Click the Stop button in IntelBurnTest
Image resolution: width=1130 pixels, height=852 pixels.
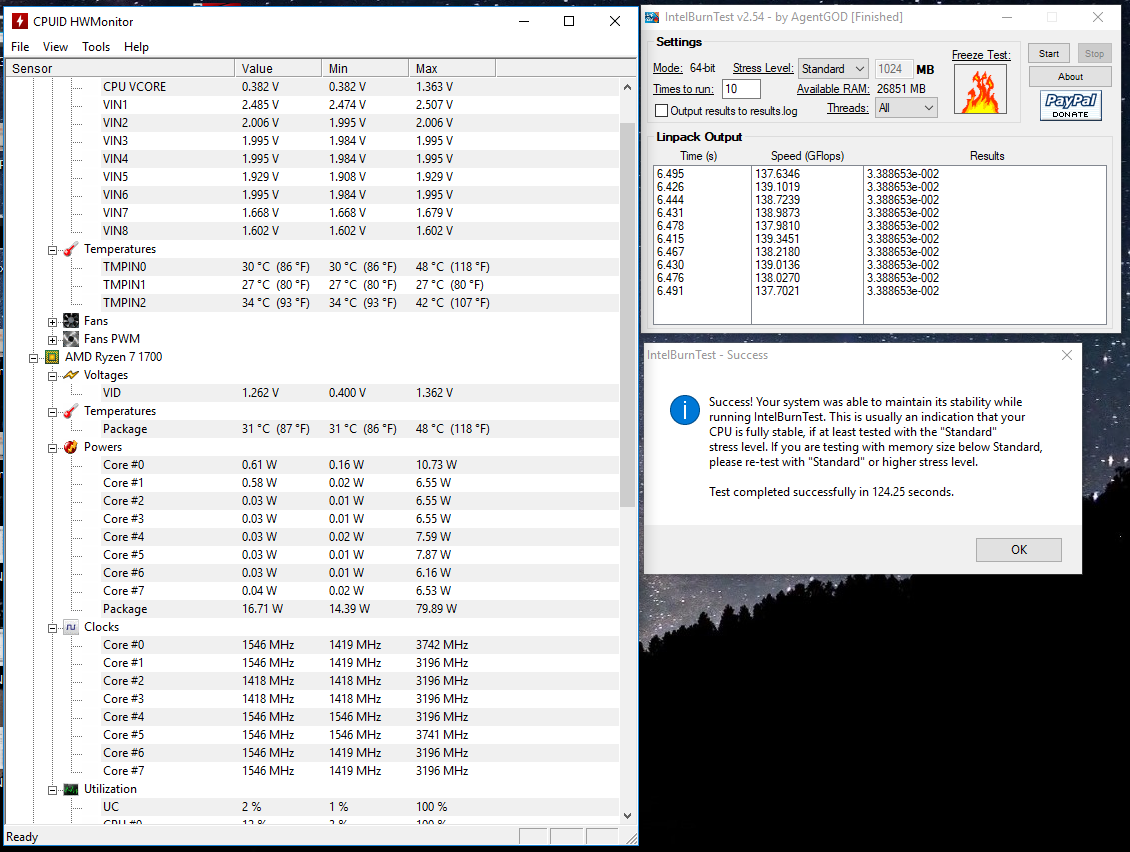pyautogui.click(x=1094, y=54)
